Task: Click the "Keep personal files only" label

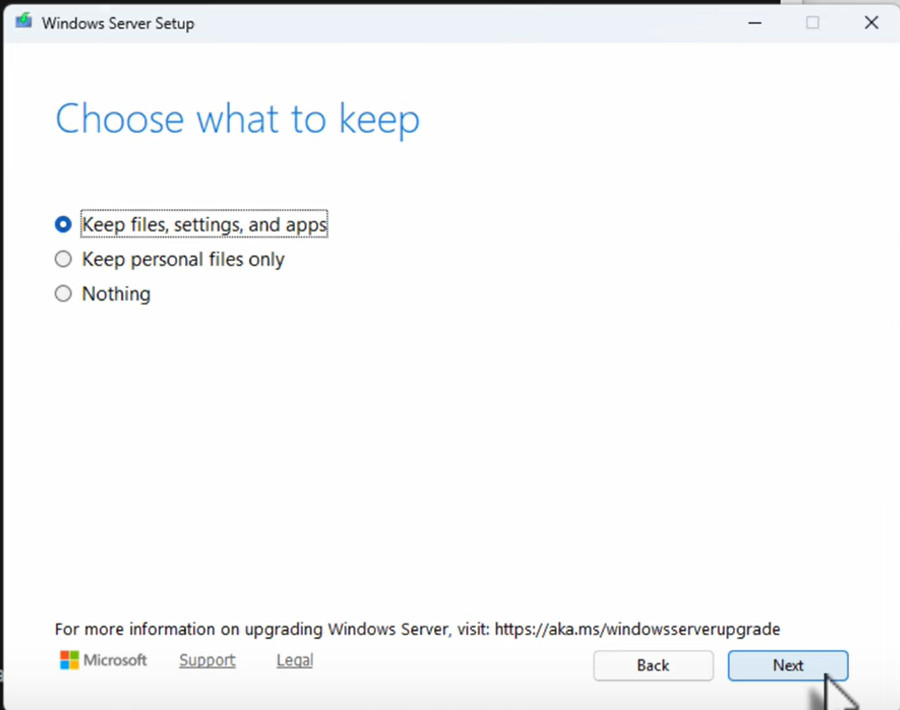Action: 183,259
